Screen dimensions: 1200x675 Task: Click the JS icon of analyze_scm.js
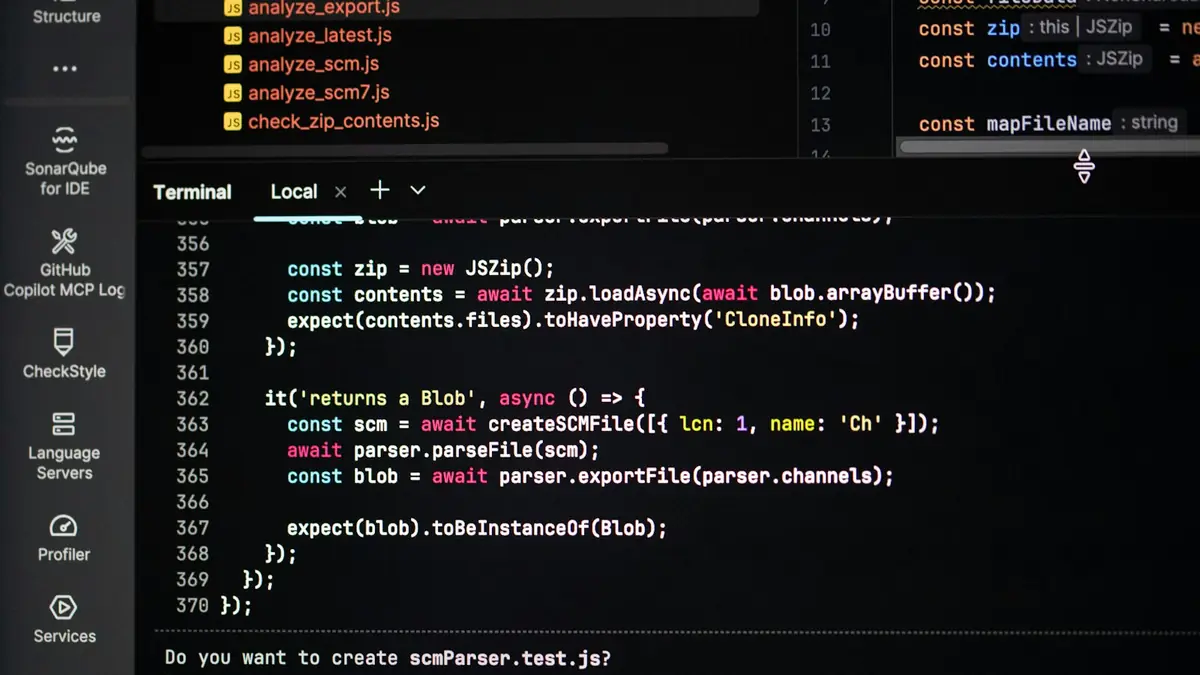tap(233, 65)
